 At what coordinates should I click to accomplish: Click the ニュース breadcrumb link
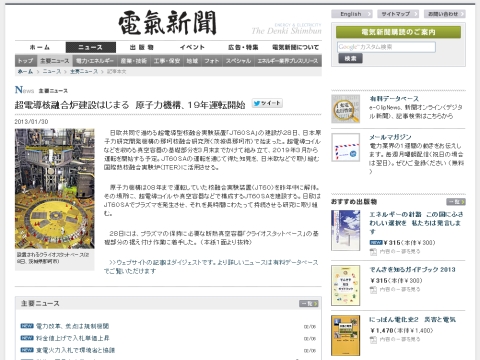click(52, 72)
